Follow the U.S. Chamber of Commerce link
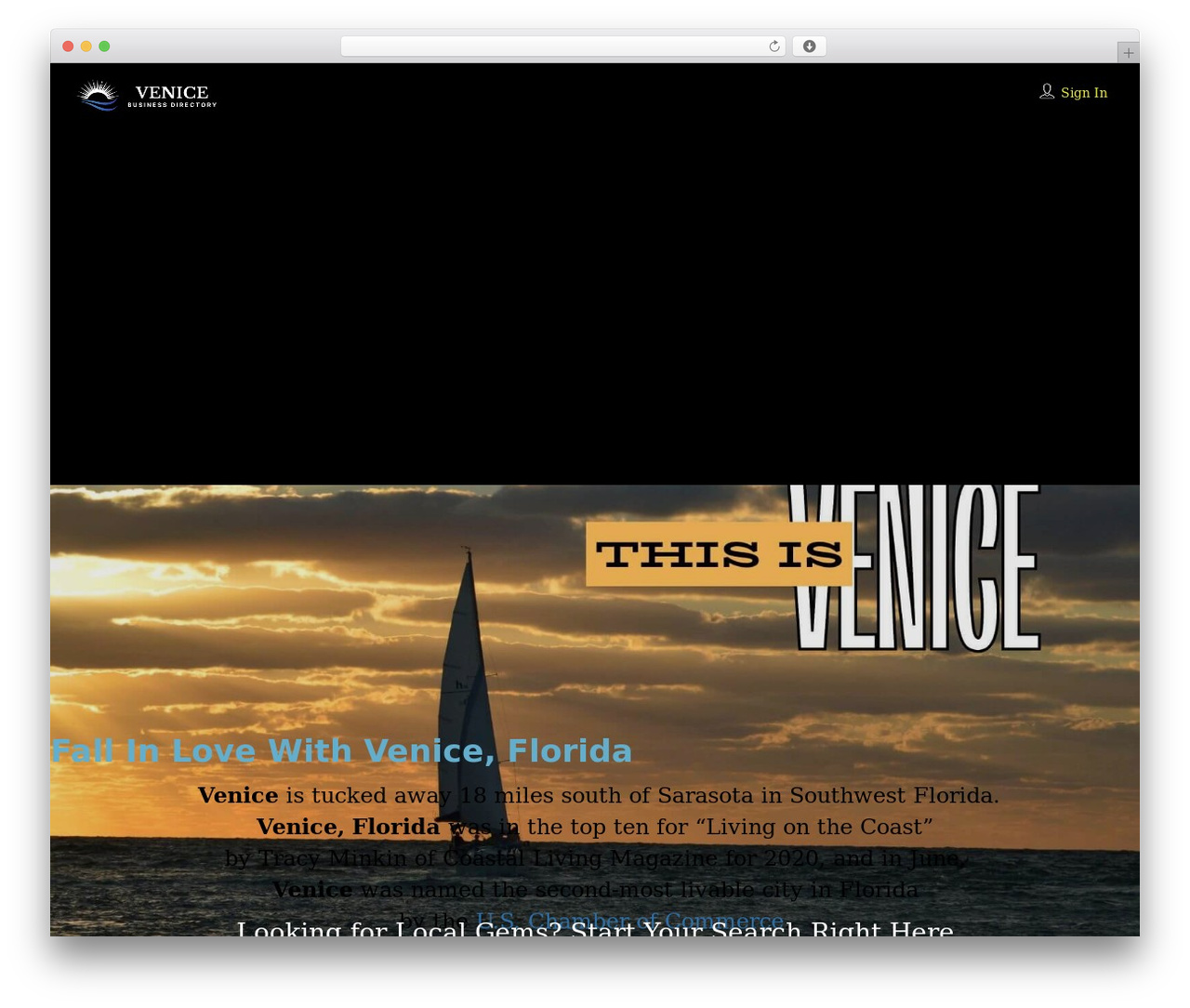The image size is (1190, 1008). pyautogui.click(x=629, y=922)
